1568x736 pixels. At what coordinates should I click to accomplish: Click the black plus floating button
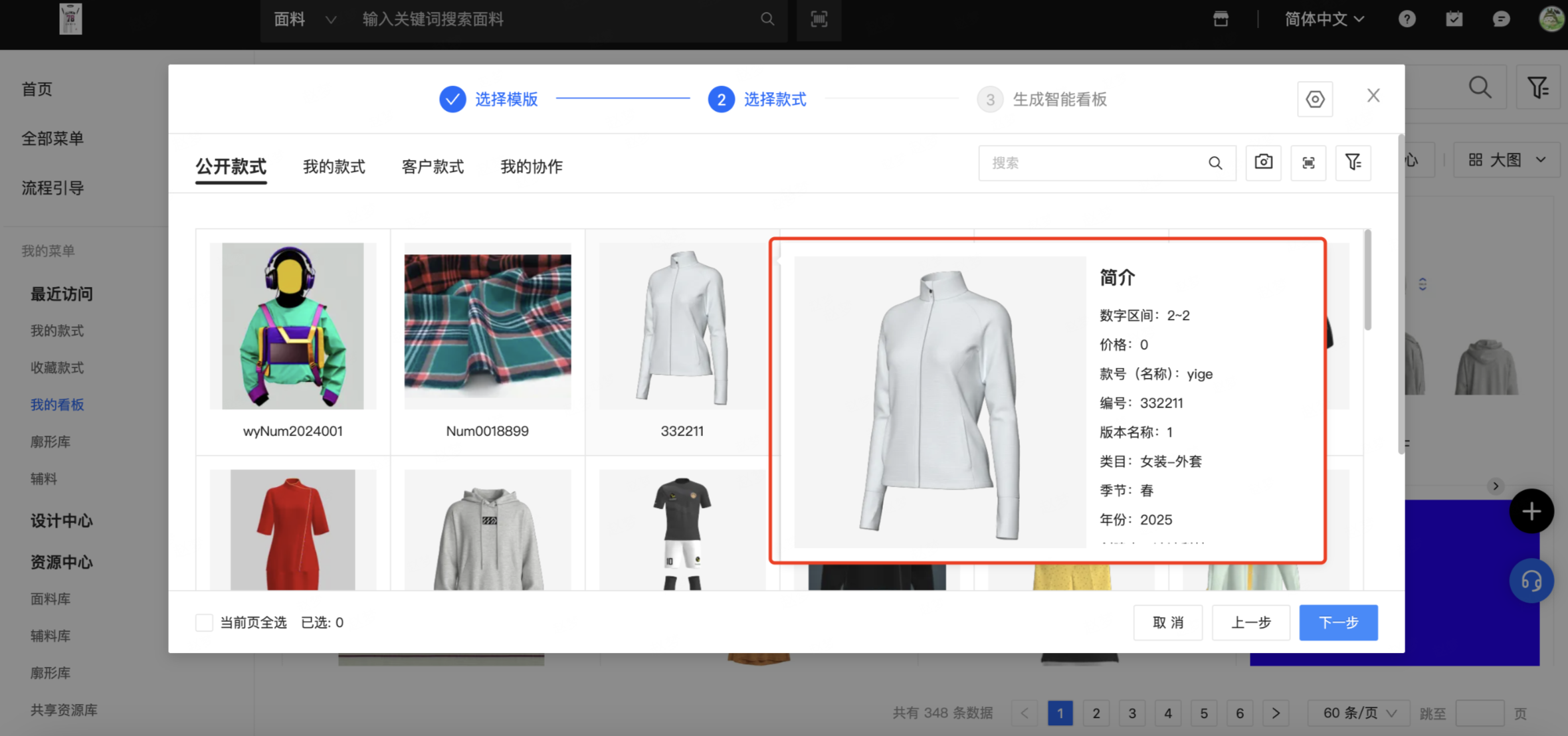click(x=1531, y=511)
